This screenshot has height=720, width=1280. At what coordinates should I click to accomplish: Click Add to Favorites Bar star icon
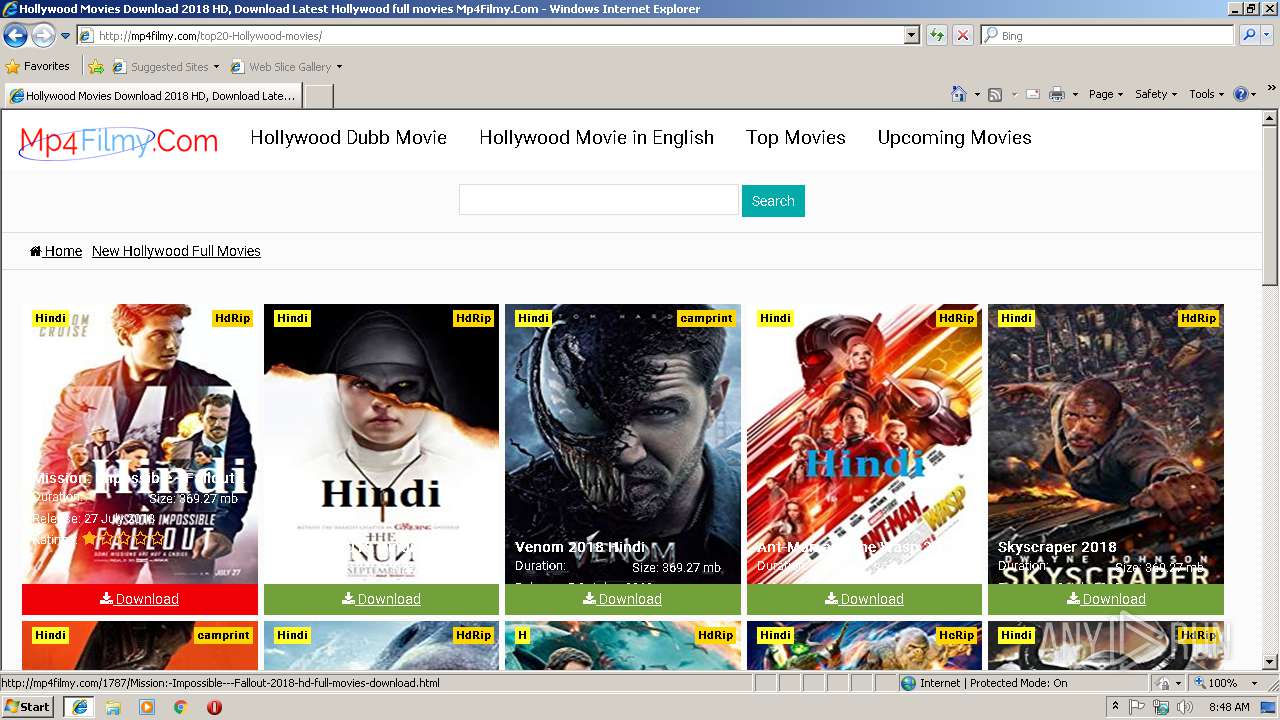click(96, 66)
